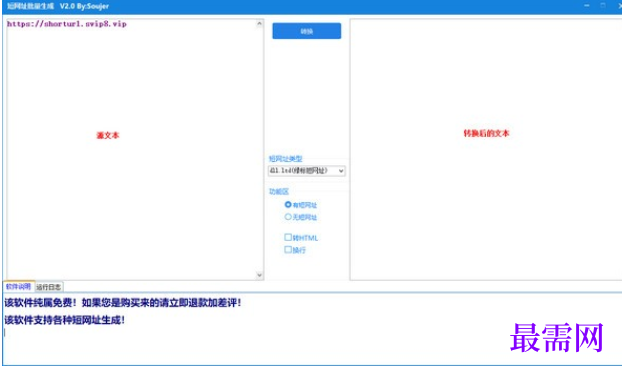Open the short URL type dropdown
The height and width of the screenshot is (369, 622).
(306, 171)
